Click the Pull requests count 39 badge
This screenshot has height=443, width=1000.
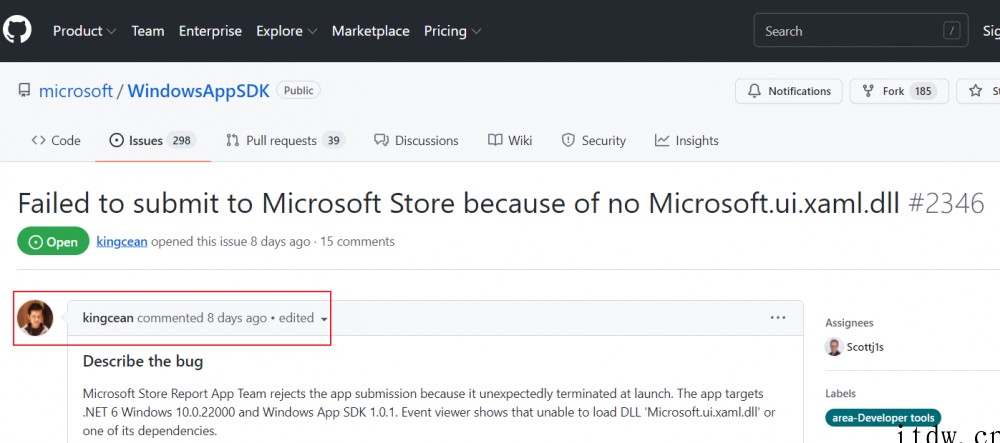[x=334, y=140]
